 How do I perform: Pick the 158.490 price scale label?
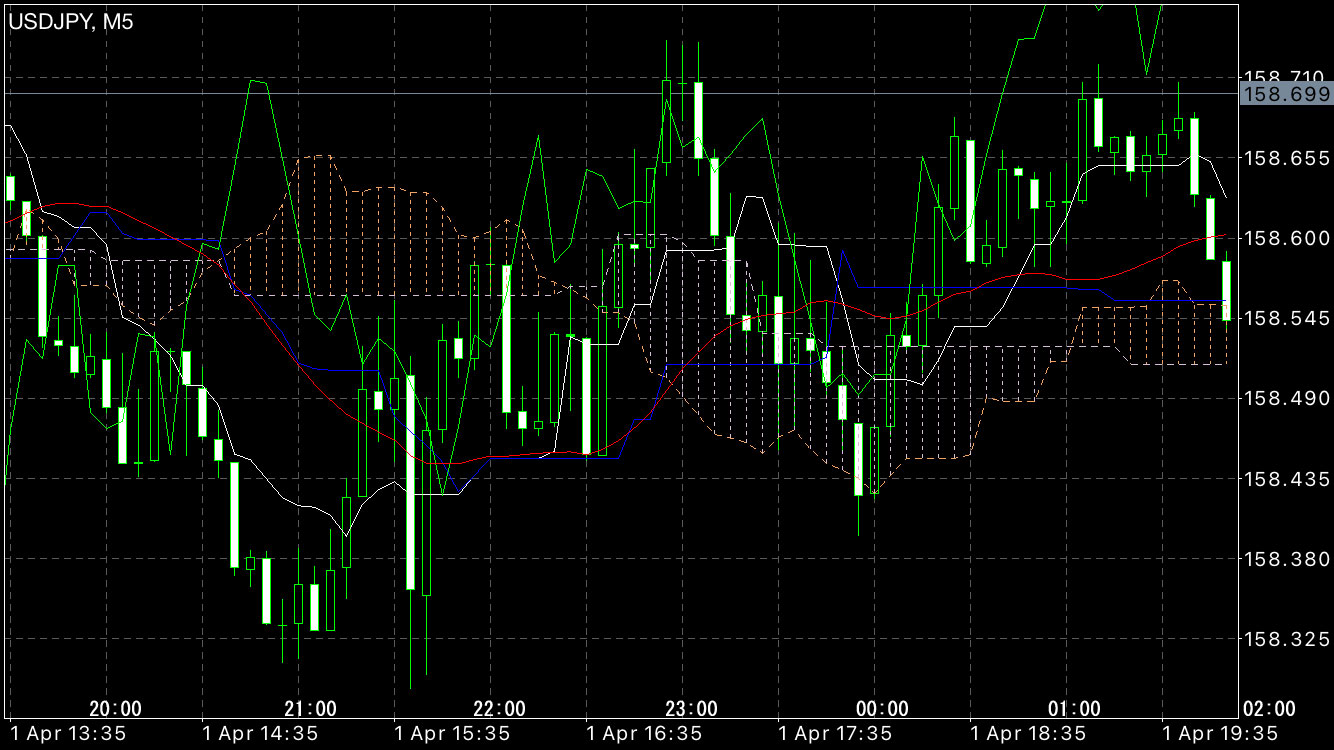1284,398
